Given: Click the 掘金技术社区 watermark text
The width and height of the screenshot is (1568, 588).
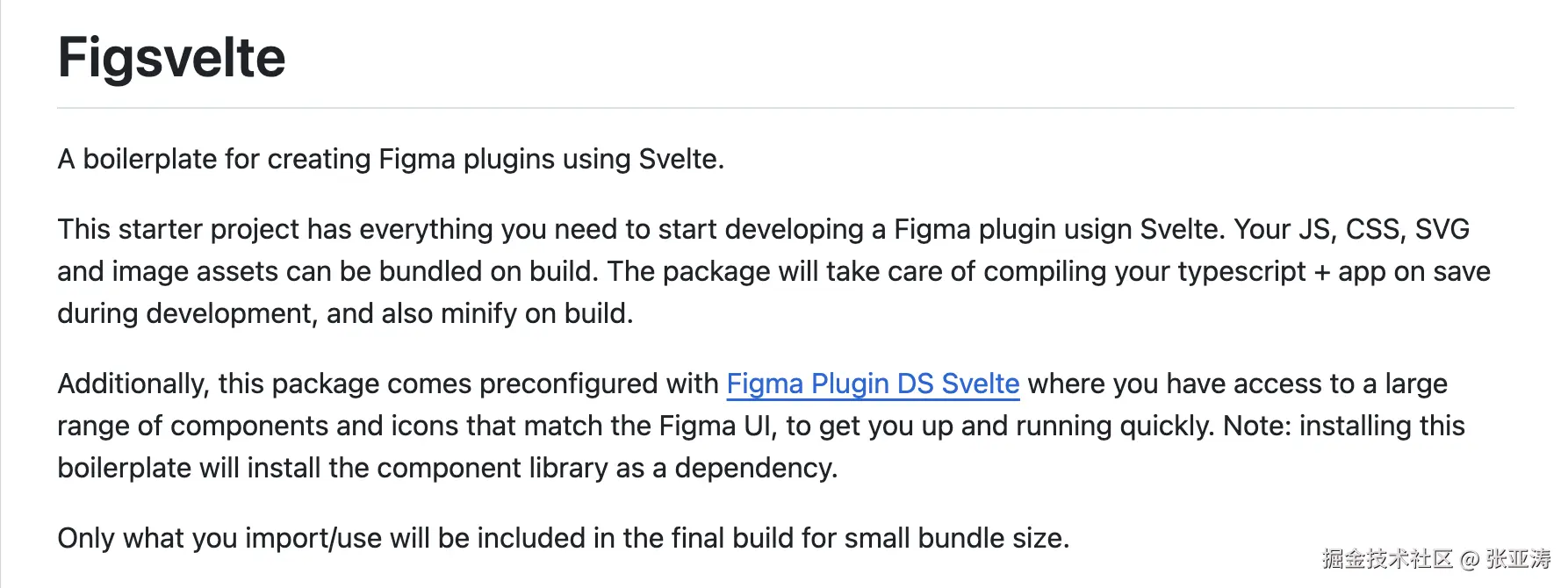Looking at the screenshot, I should 1387,559.
